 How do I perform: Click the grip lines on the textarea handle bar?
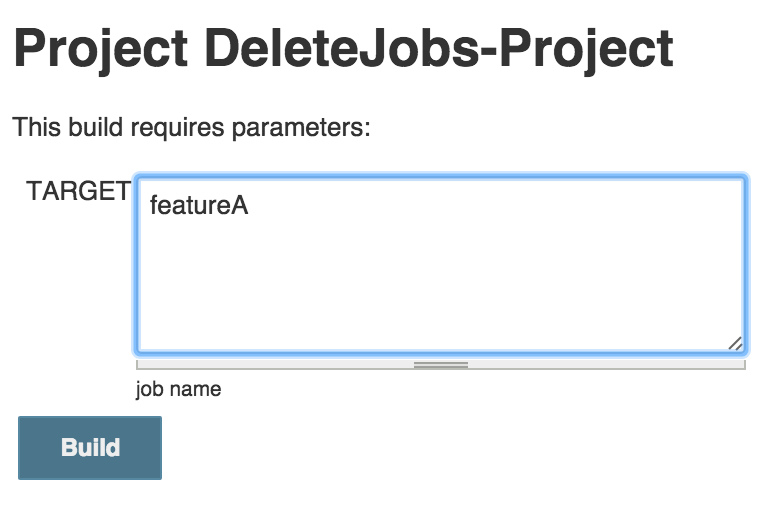coord(441,365)
